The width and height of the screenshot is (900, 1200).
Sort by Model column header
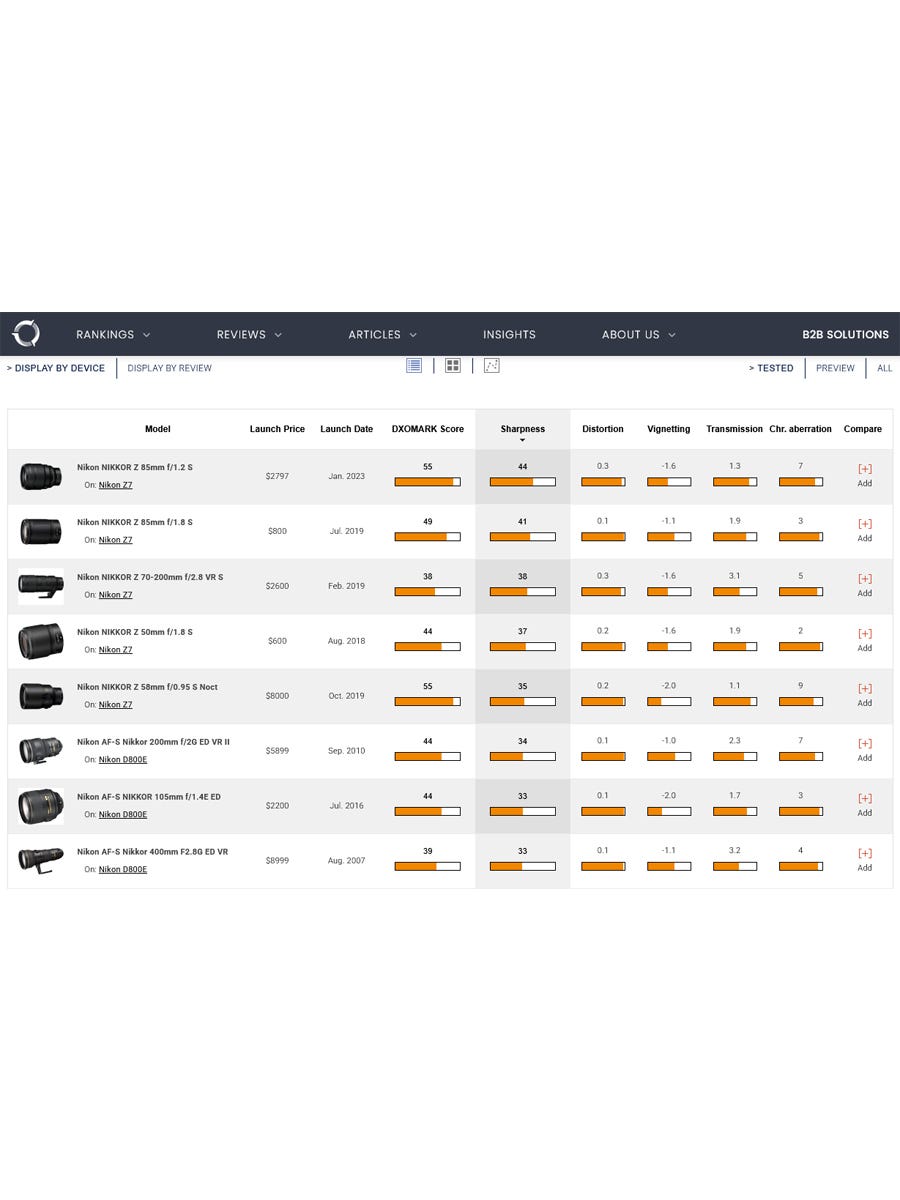point(158,429)
